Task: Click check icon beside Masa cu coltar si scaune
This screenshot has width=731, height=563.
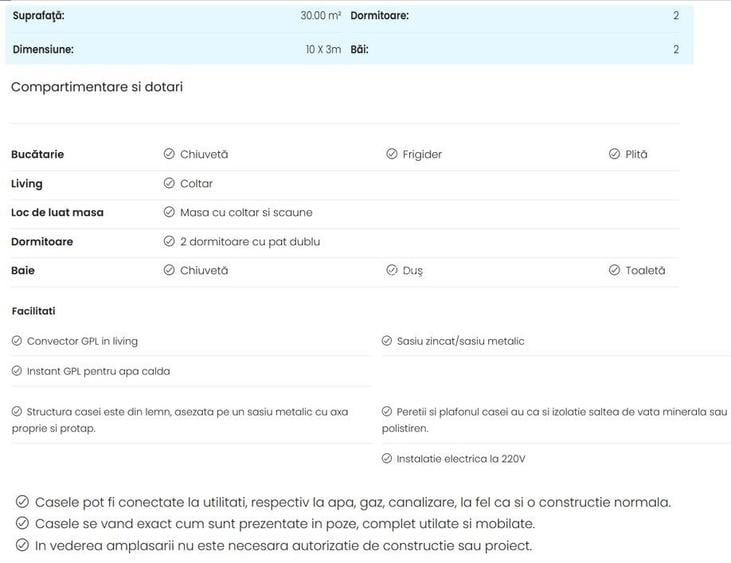Action: point(169,212)
